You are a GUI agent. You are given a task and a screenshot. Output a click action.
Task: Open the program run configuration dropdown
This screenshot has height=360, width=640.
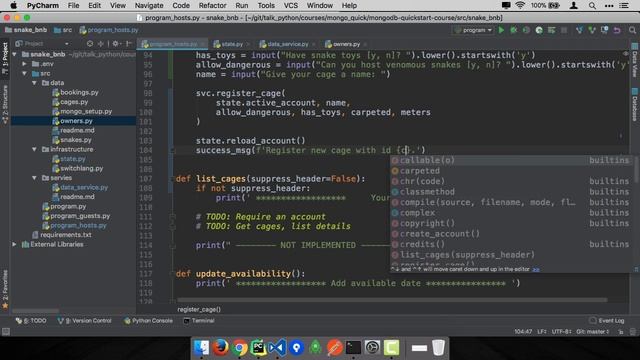(x=473, y=30)
